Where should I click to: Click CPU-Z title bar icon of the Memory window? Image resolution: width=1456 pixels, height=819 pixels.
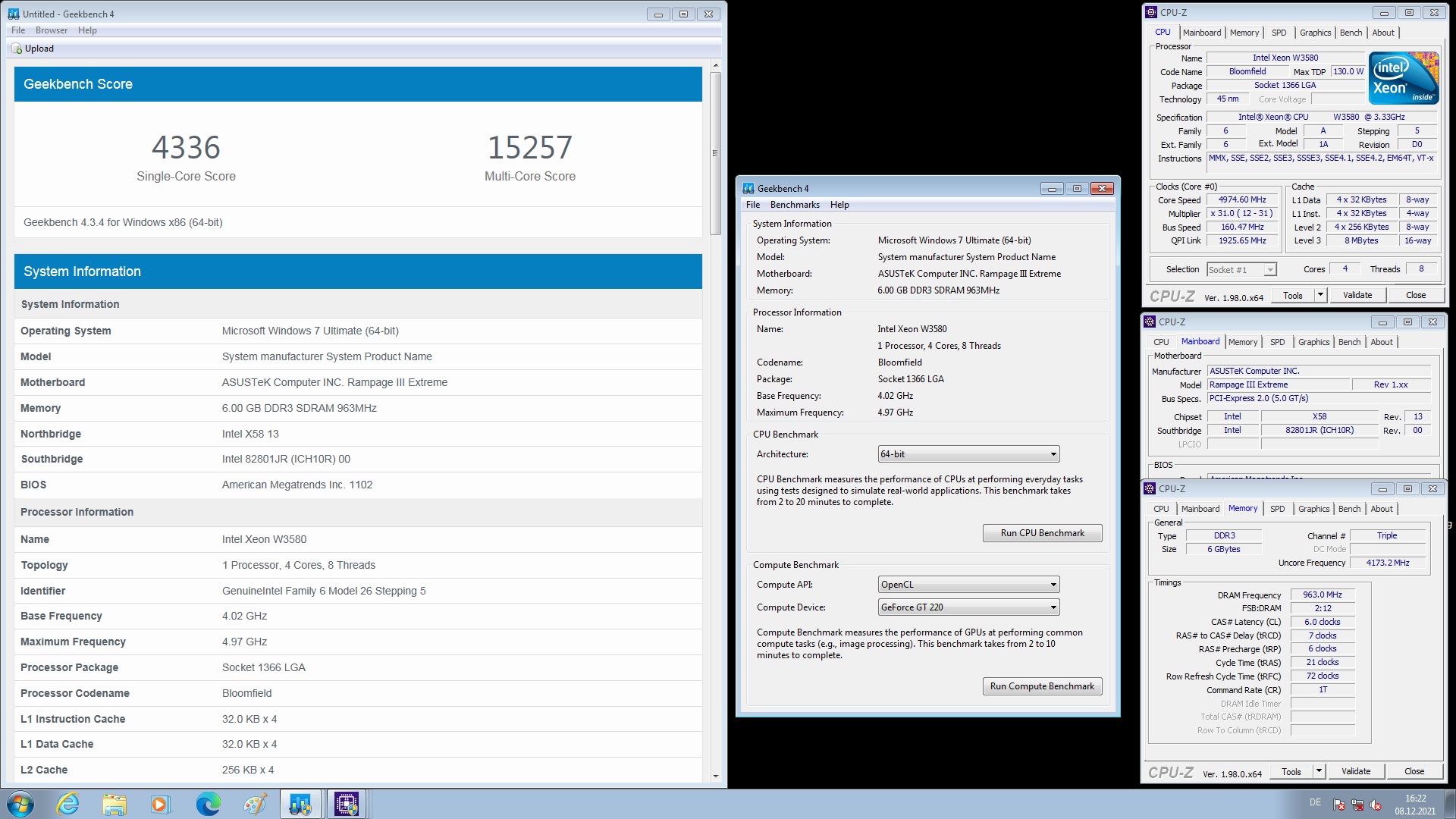tap(1150, 488)
